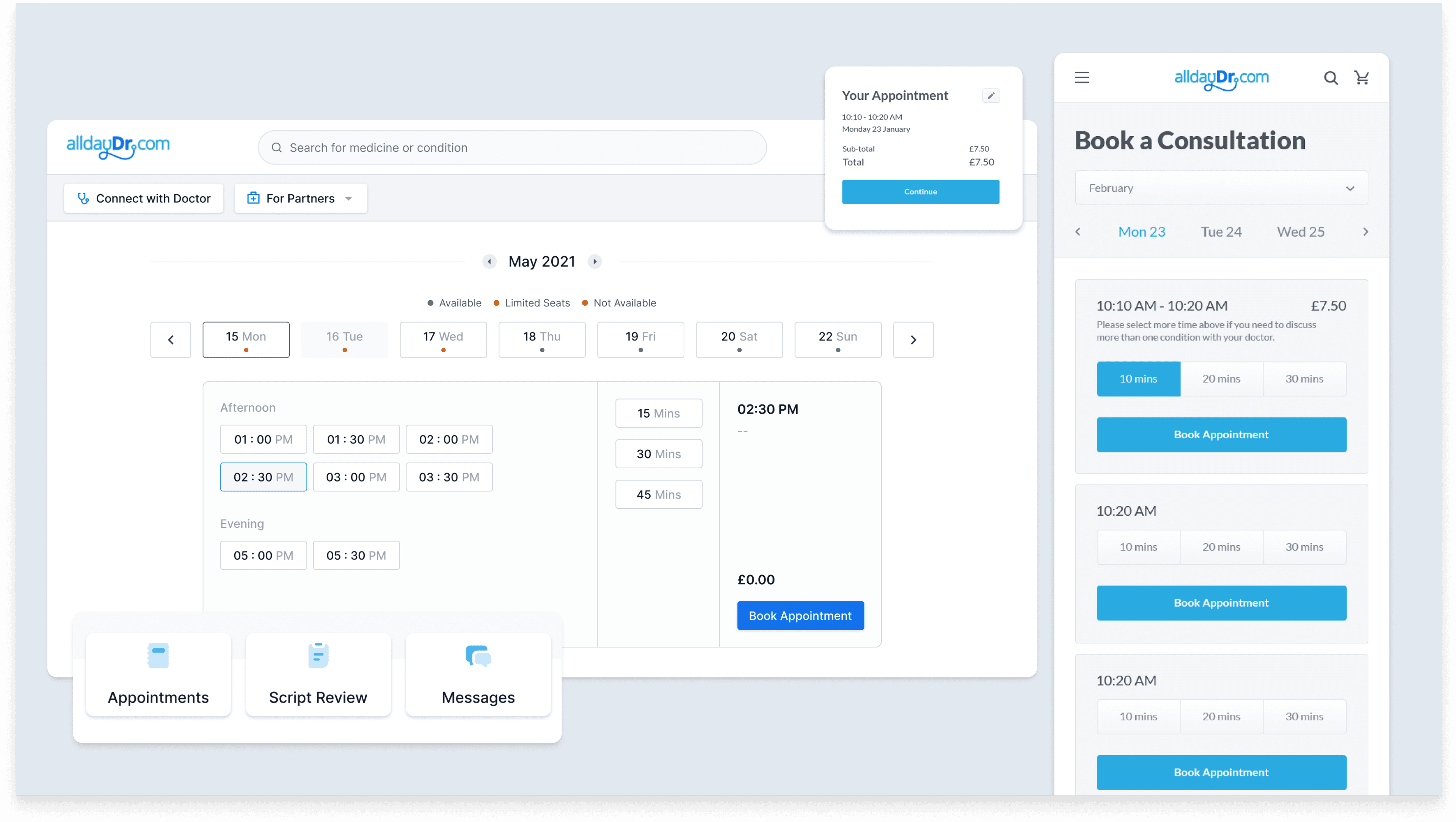This screenshot has height=822, width=1456.
Task: Choose the 01:30 PM time slot
Action: click(x=356, y=439)
